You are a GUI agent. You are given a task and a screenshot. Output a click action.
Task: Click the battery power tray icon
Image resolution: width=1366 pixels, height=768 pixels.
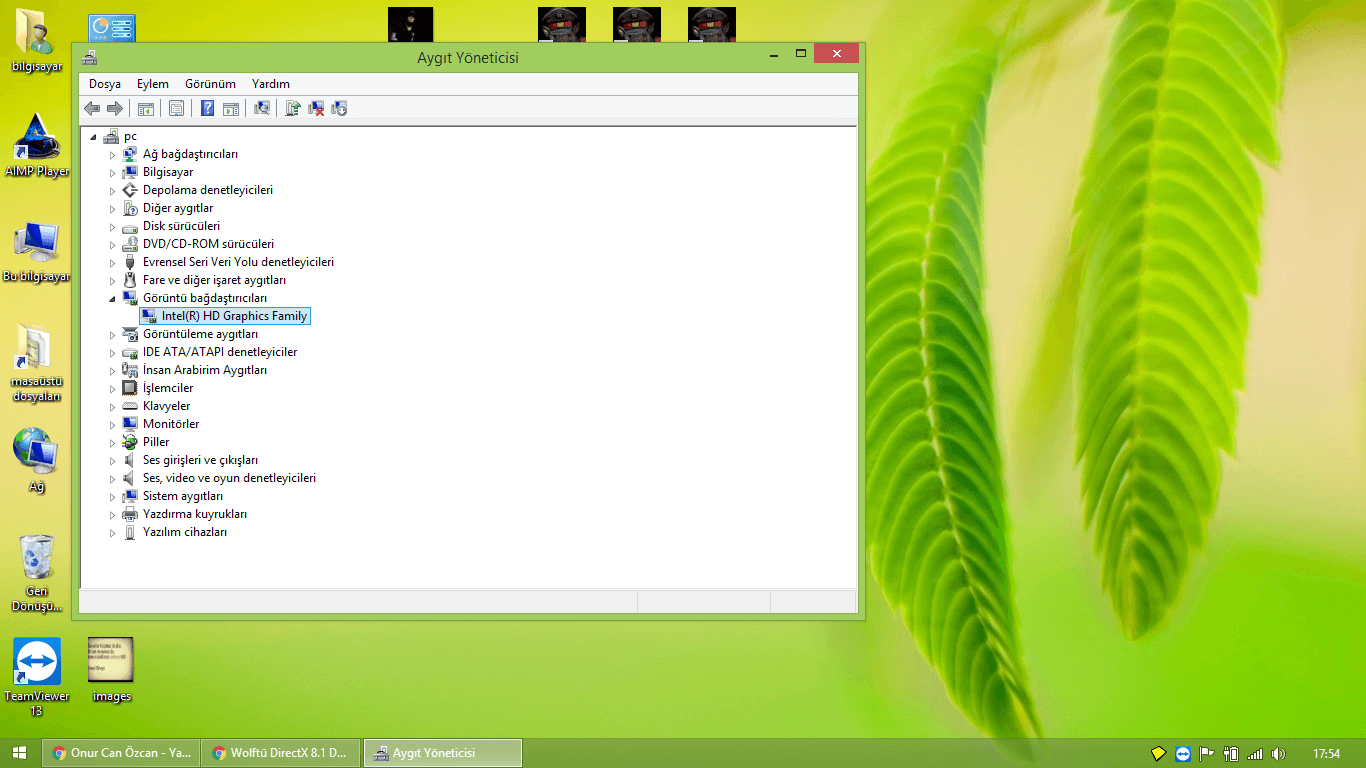coord(1232,753)
